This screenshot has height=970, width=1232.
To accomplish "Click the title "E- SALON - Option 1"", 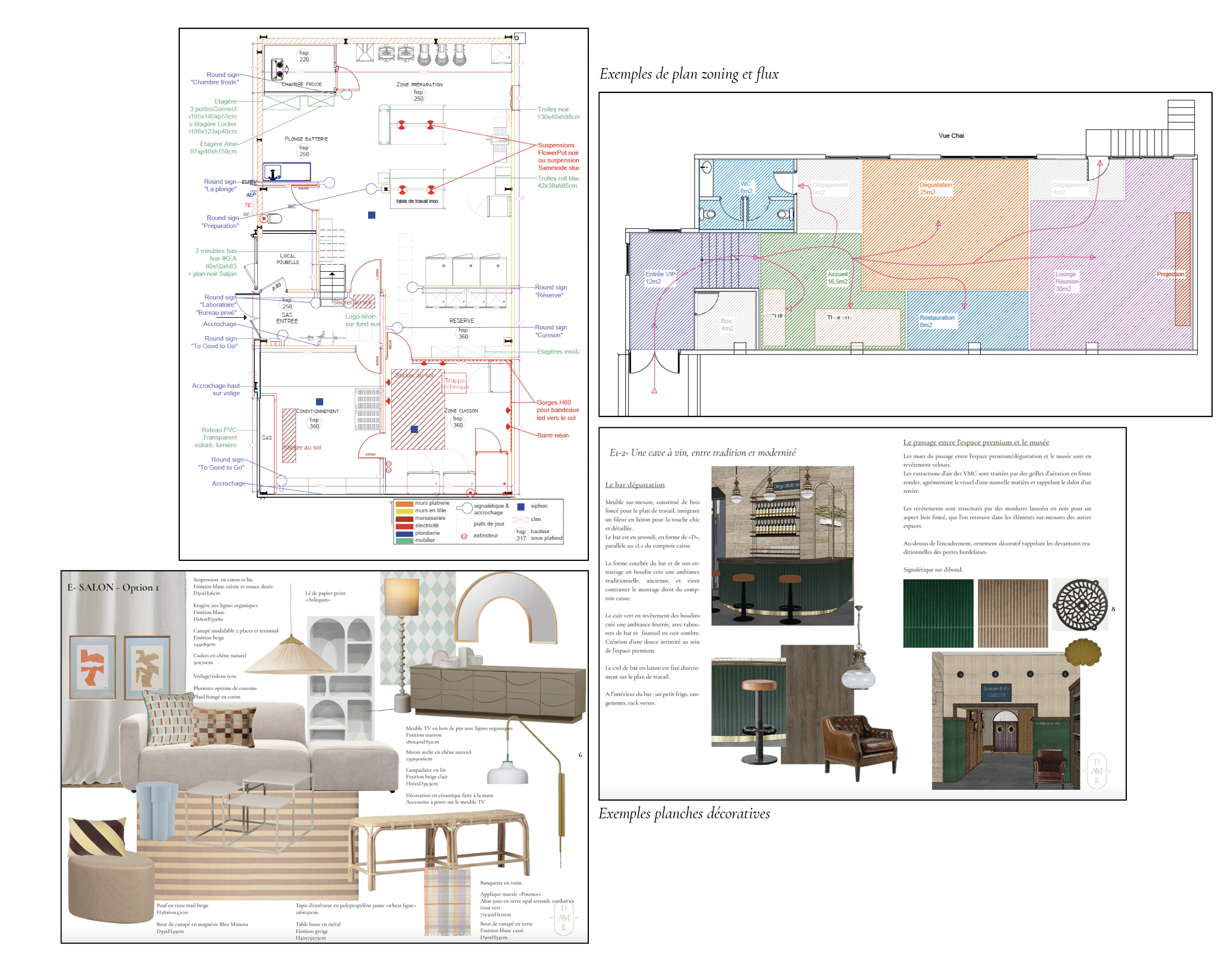I will [x=112, y=587].
